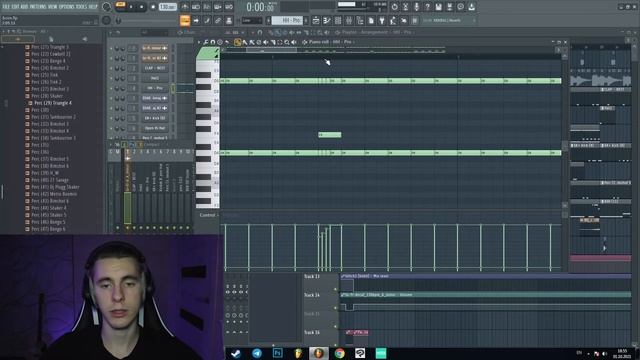Open the HH - Pro pattern selector
The height and width of the screenshot is (360, 640).
coord(287,20)
